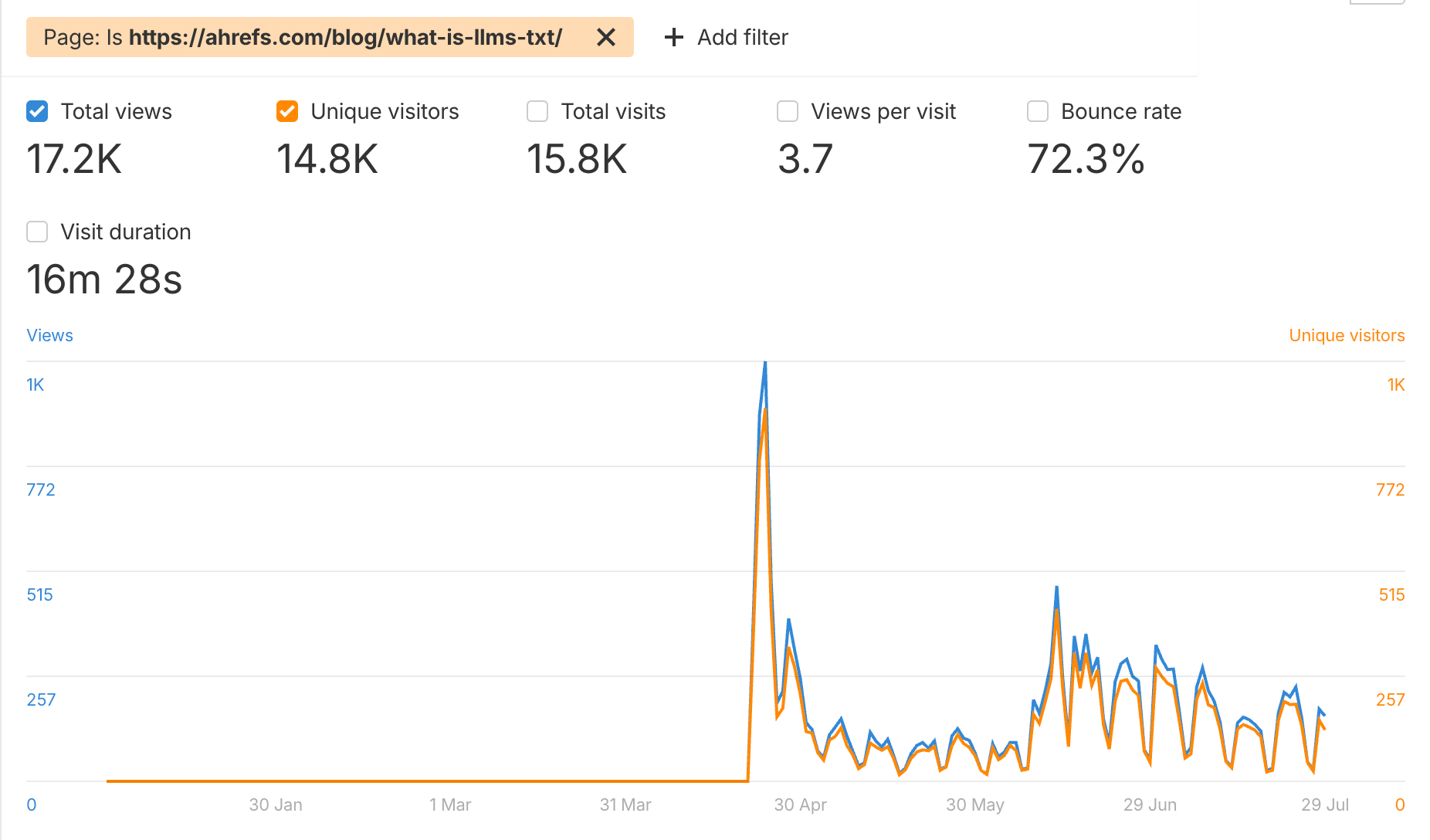Viewport: 1430px width, 840px height.
Task: Enable the Bounce rate metric
Action: coord(1037,111)
